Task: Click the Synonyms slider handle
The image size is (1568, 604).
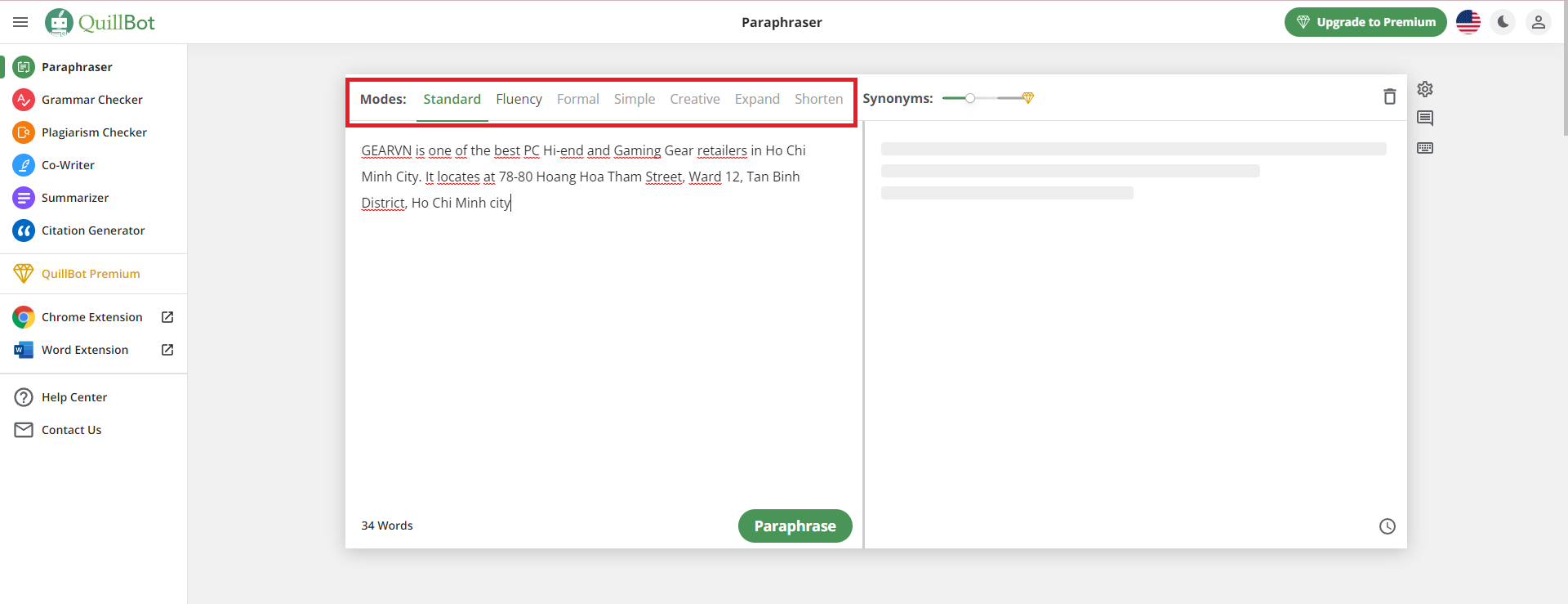Action: pyautogui.click(x=970, y=98)
